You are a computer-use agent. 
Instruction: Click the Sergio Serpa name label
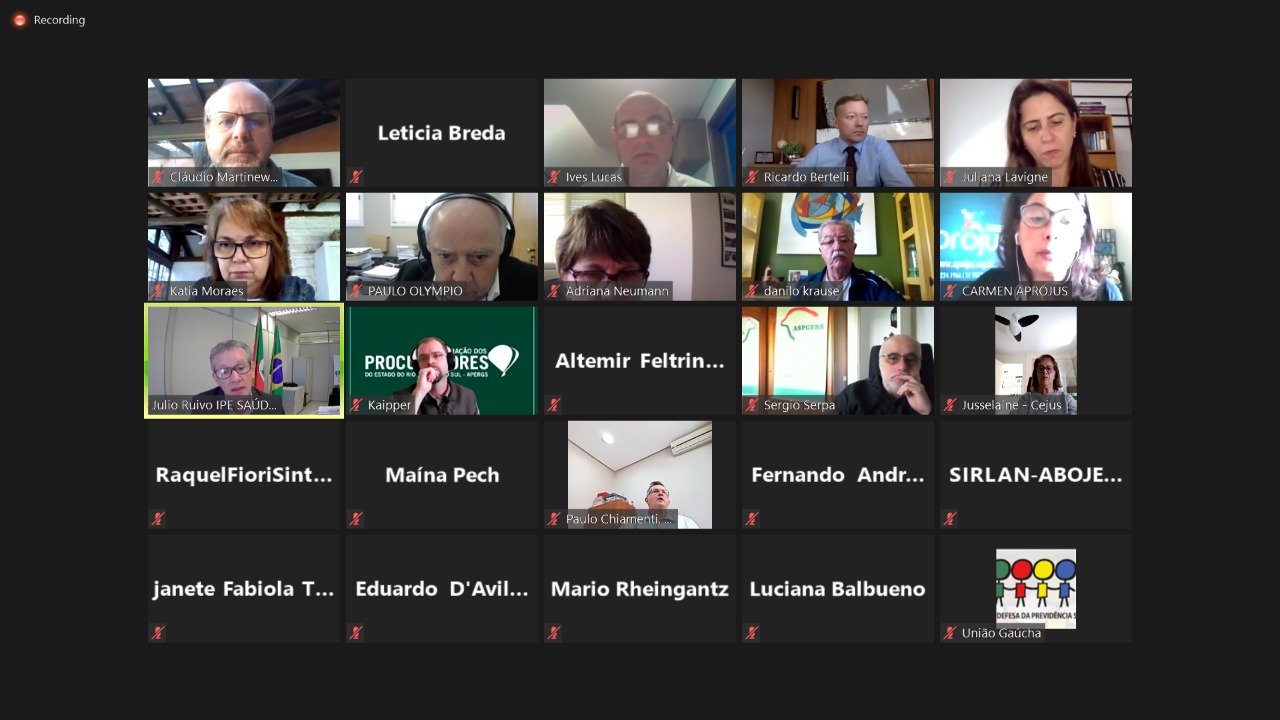(x=799, y=405)
